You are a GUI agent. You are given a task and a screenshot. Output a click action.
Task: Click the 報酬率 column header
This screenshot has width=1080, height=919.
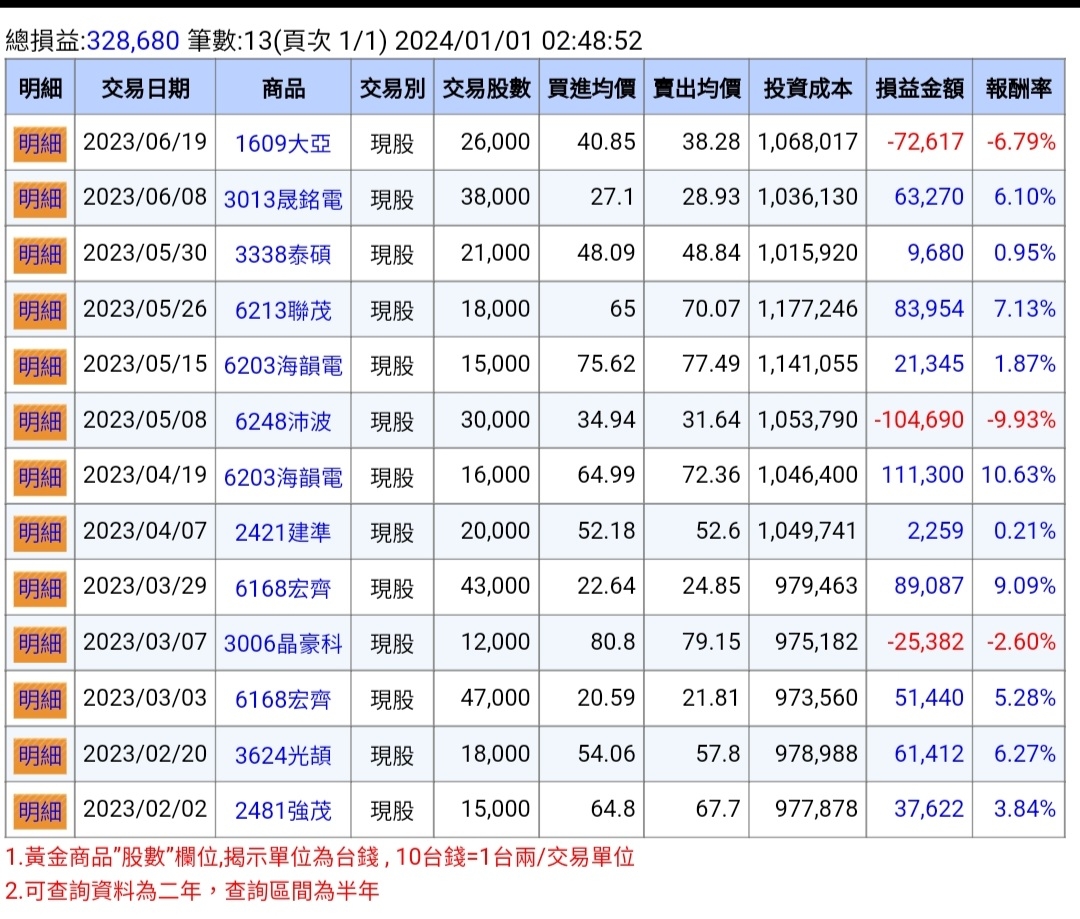coord(1019,87)
